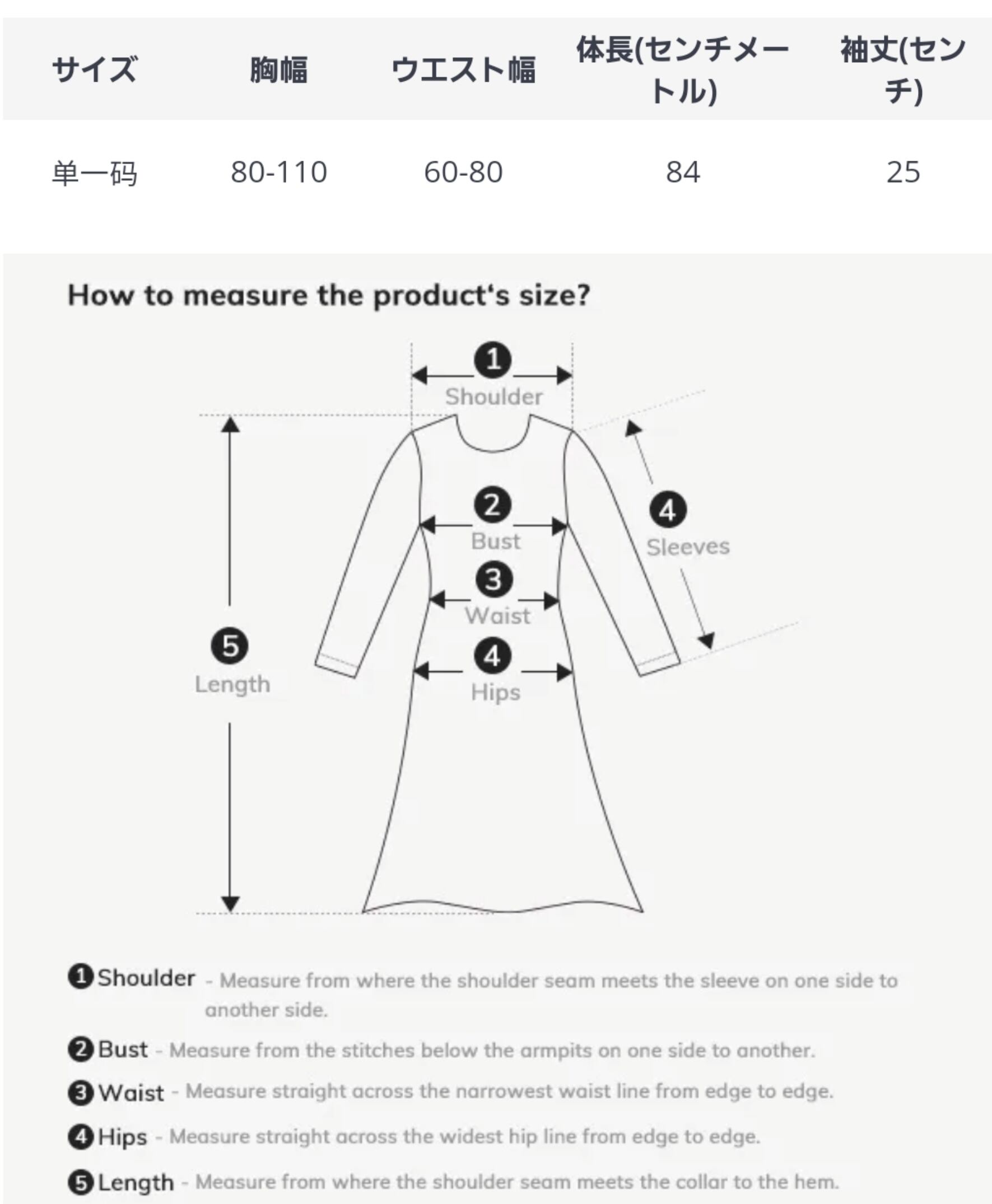Click the legend bullet 2 beside Bust description
Viewport: 992px width, 1204px height.
coord(81,1049)
